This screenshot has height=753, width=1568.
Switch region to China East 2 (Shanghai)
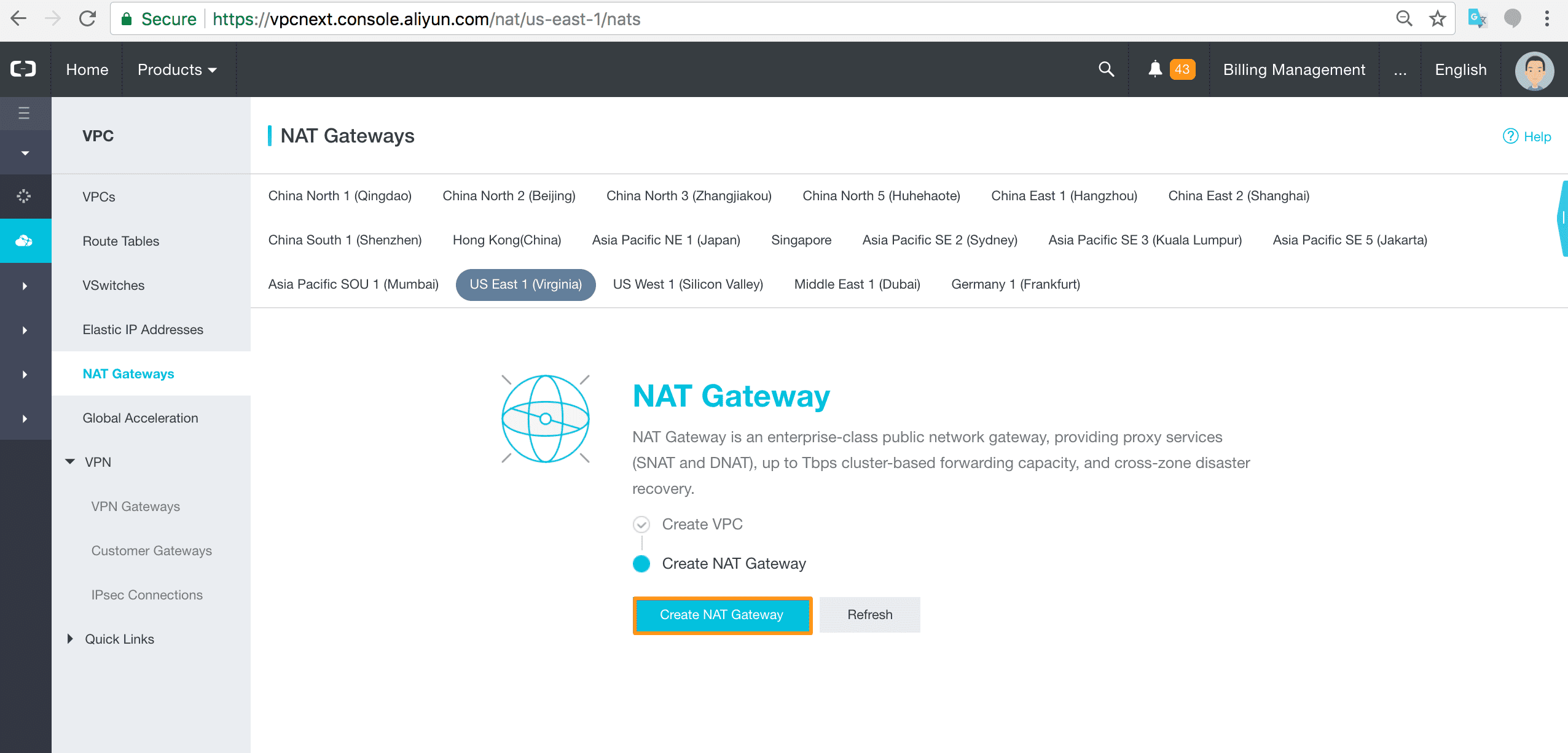1239,195
